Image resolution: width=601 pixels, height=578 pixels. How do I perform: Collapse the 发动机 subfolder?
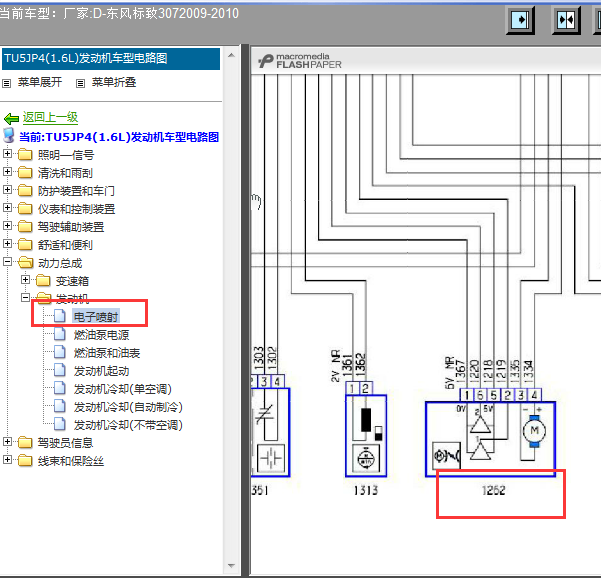[x=27, y=299]
